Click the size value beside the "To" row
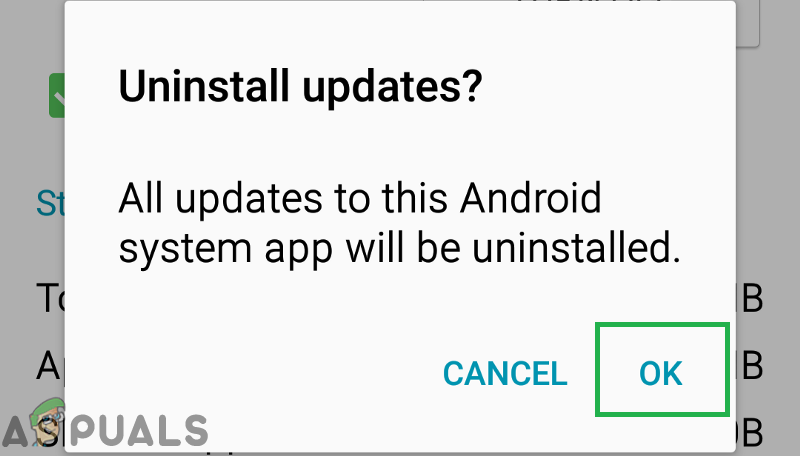 [x=749, y=298]
